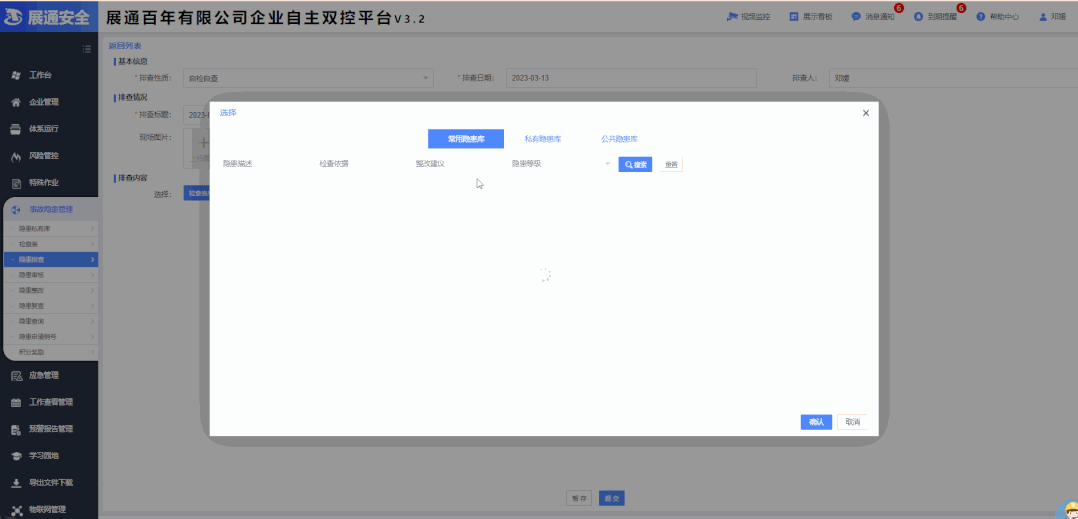
Task: Expand 隐患排查 submenu arrow
Action: coord(92,260)
